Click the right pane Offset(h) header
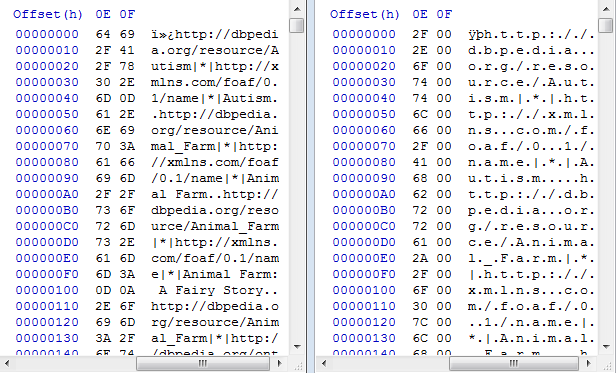The height and width of the screenshot is (373, 616). coord(365,15)
